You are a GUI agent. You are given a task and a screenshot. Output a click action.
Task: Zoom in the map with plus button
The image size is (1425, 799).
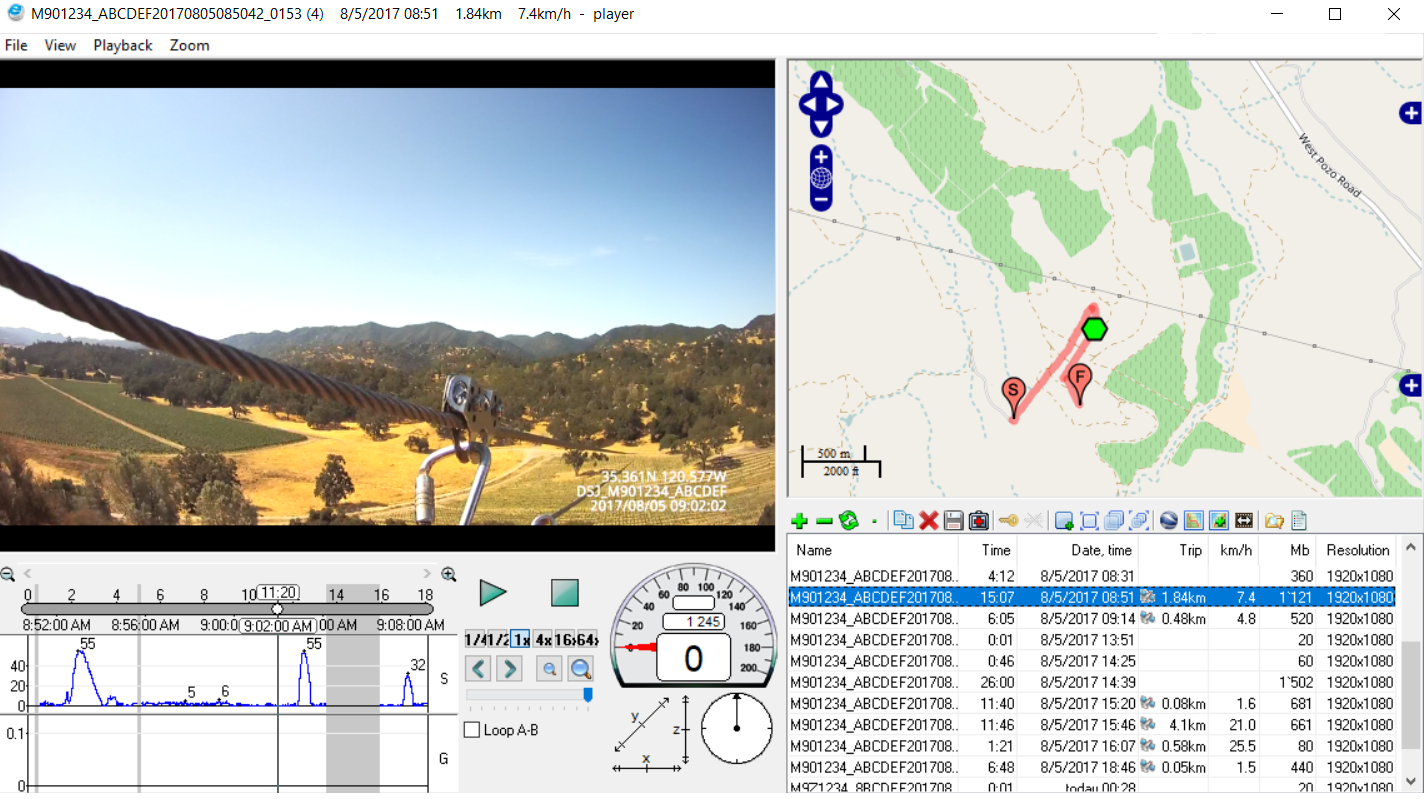[821, 157]
